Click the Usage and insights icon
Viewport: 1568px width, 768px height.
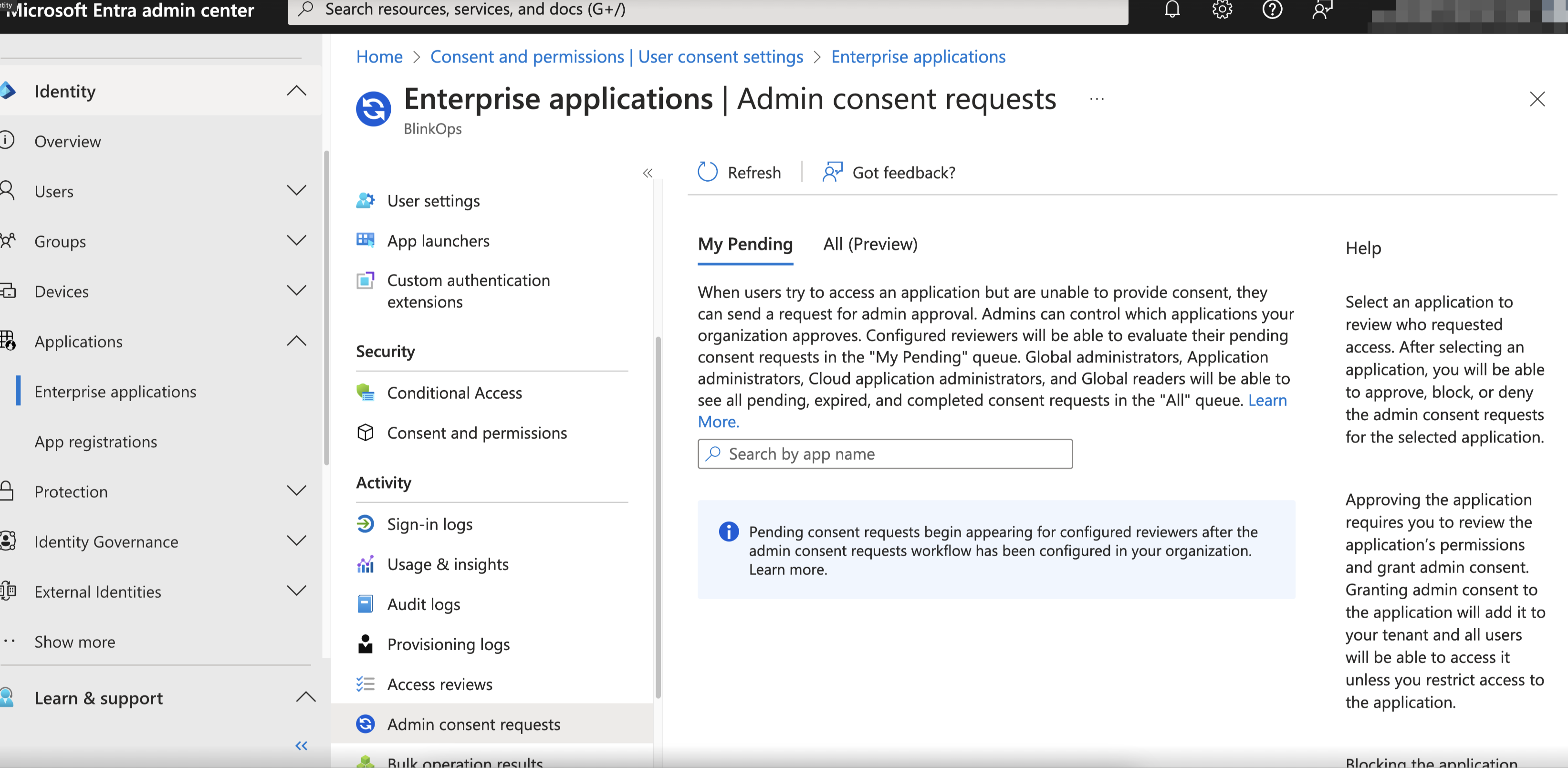point(367,563)
